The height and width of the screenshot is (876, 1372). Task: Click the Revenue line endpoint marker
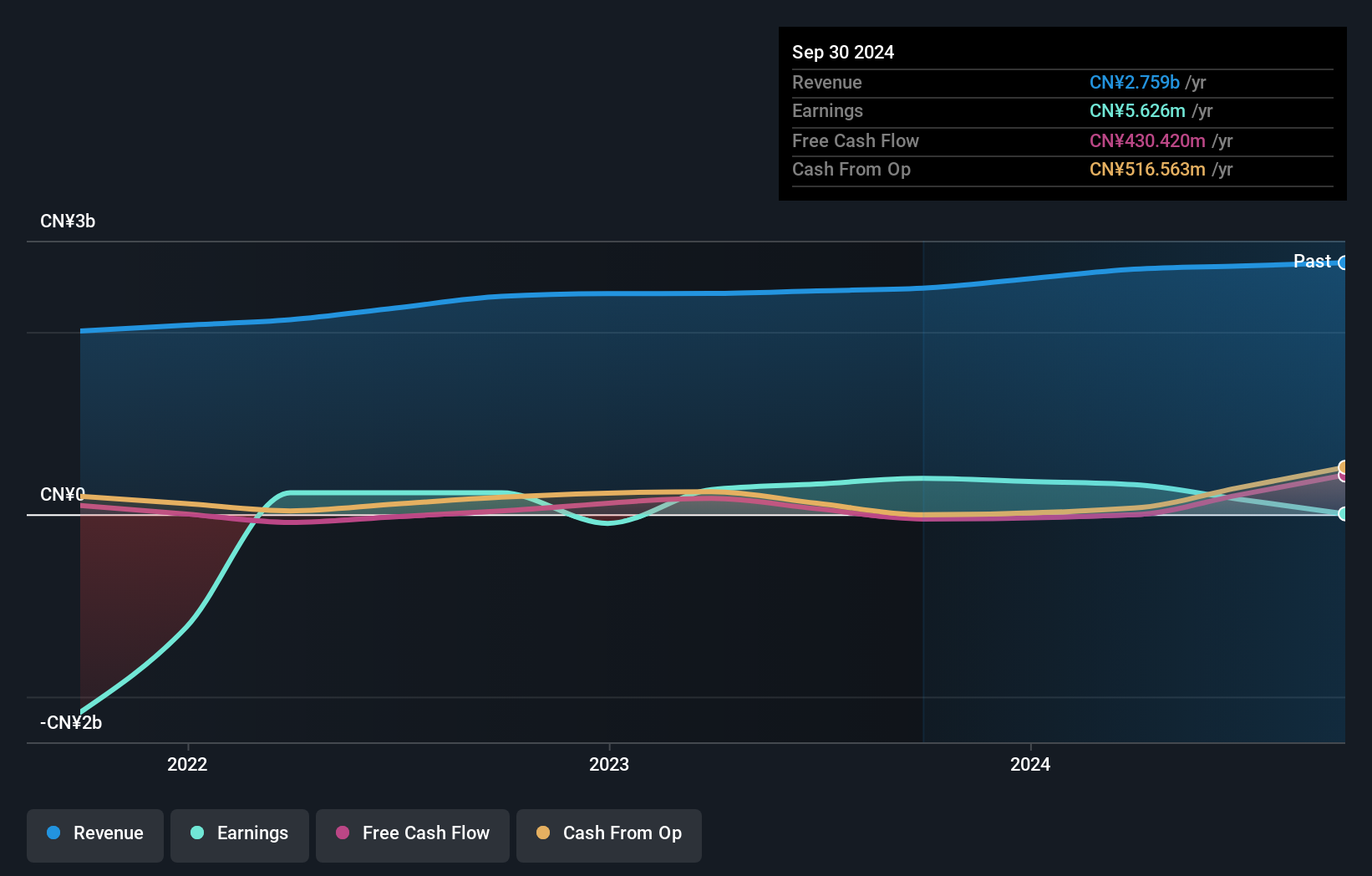coord(1344,263)
